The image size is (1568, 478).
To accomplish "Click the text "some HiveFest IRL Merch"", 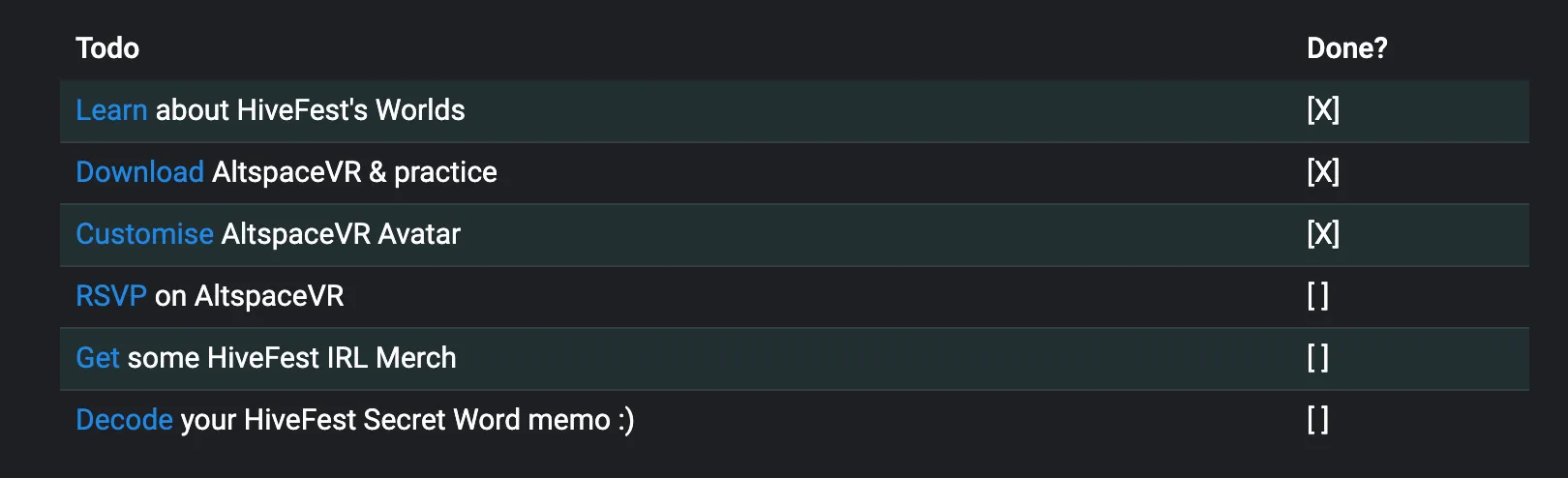I will coord(291,358).
